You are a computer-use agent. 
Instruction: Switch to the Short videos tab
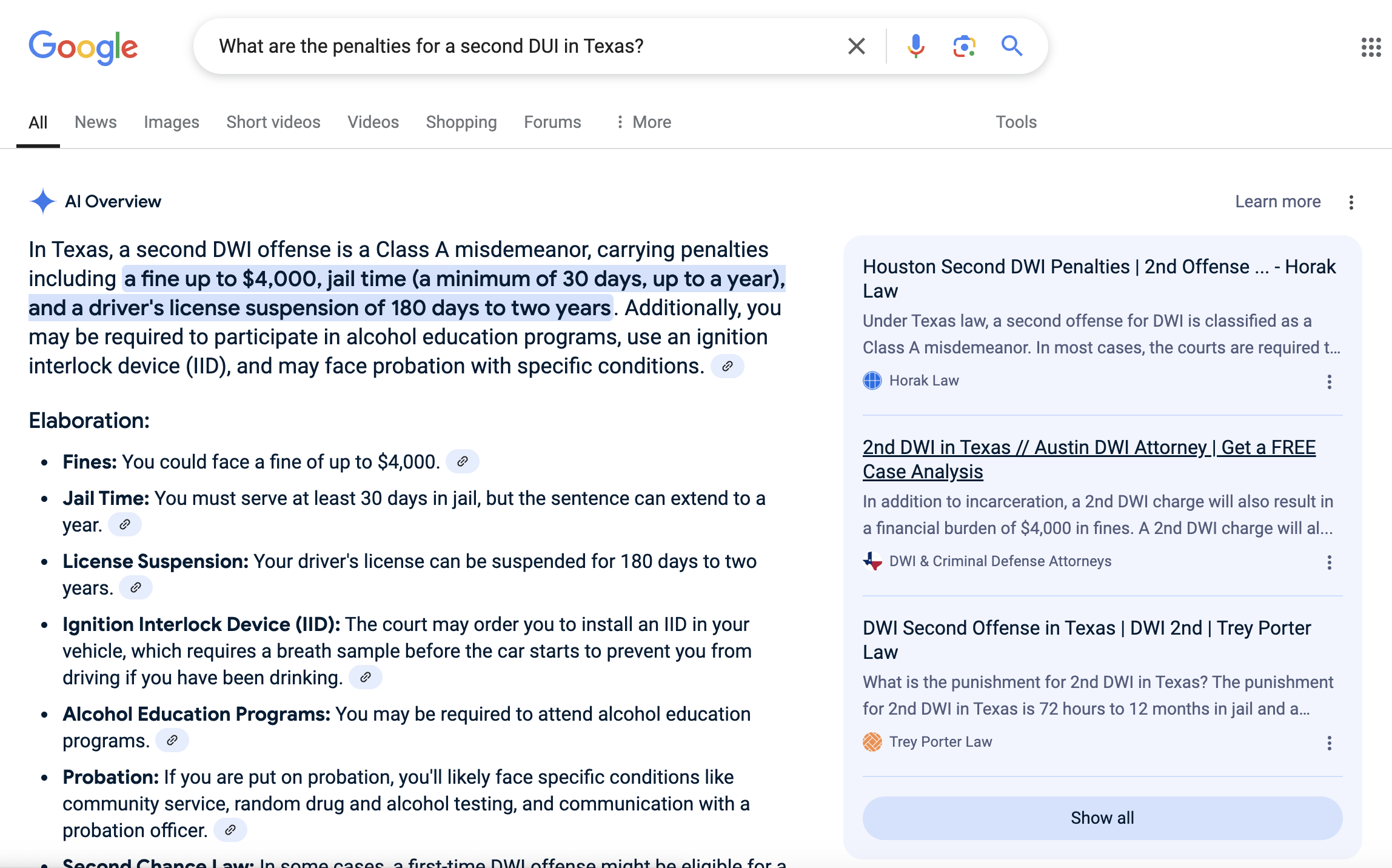[x=273, y=122]
